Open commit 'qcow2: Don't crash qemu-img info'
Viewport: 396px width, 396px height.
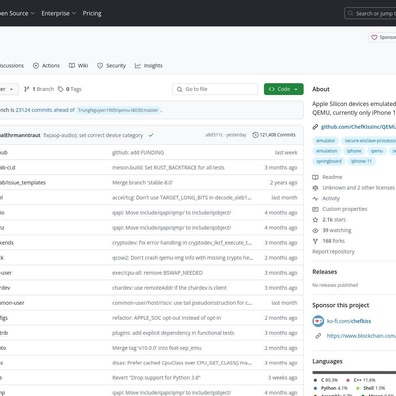click(x=183, y=258)
